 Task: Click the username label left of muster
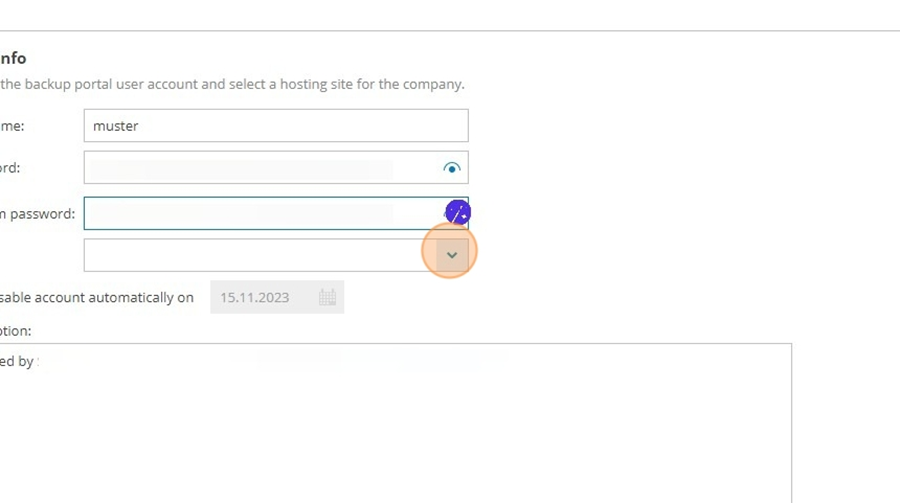pyautogui.click(x=12, y=126)
